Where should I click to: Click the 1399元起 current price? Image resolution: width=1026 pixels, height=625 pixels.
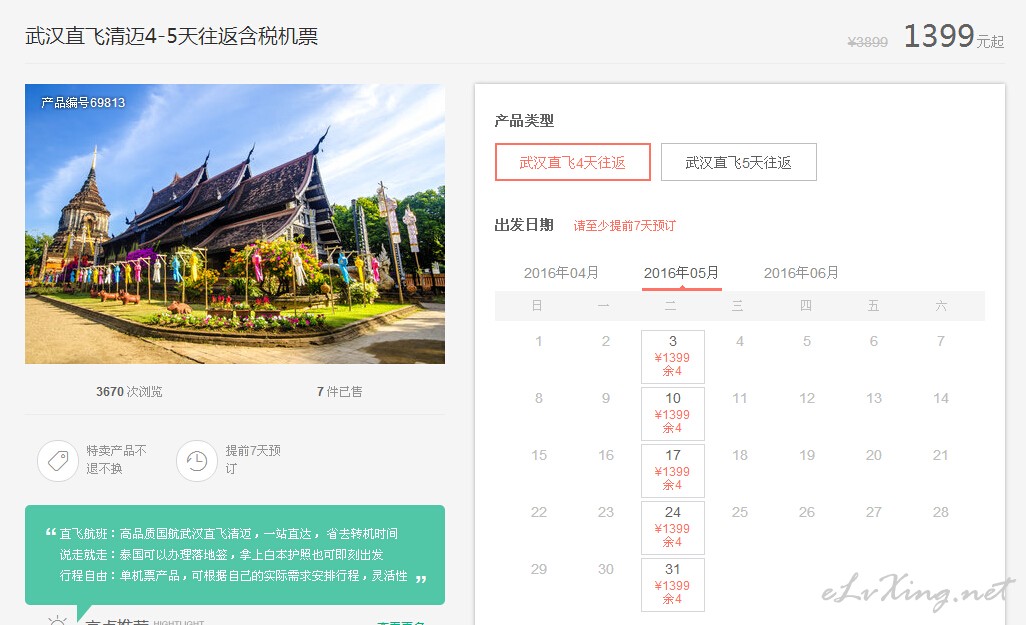pos(953,37)
